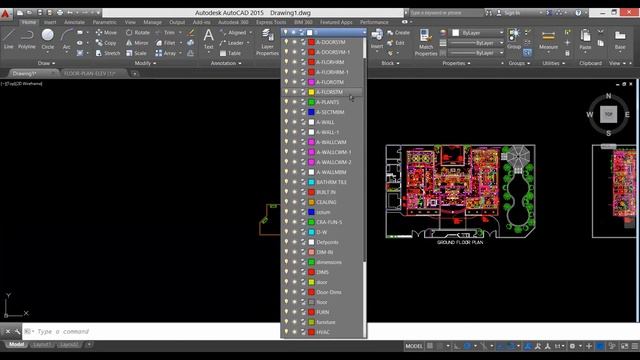Toggle light bulb for HVAC layer

pos(286,332)
